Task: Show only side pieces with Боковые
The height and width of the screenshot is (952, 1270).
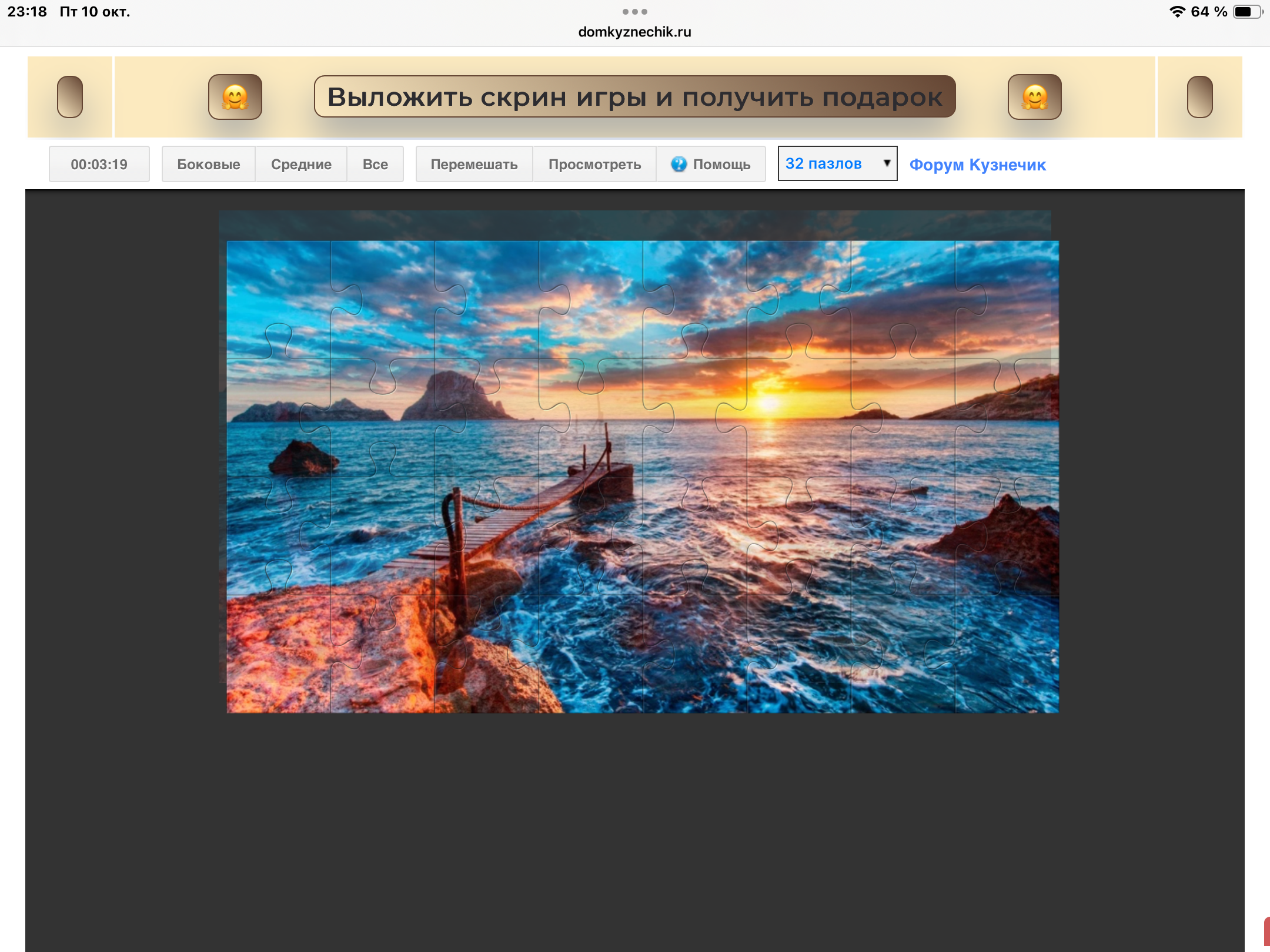Action: [209, 165]
